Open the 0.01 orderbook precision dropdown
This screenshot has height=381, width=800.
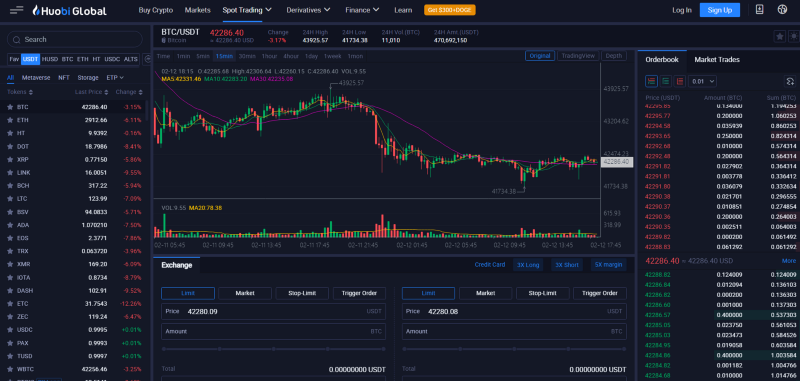[703, 81]
